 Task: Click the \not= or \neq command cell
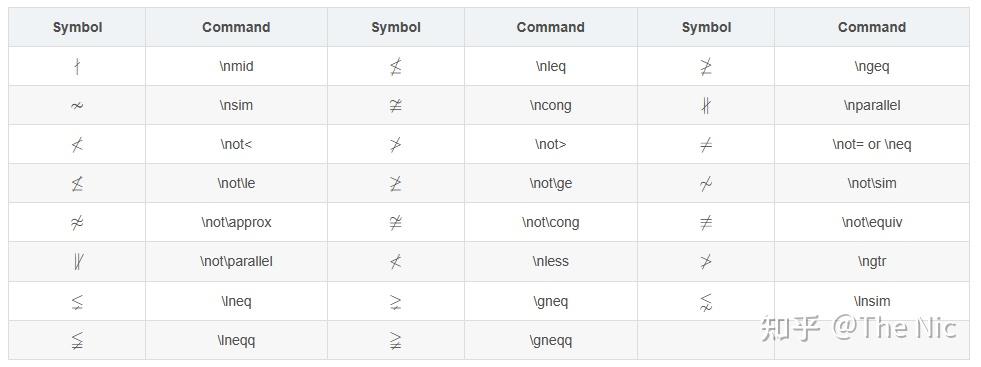point(872,144)
